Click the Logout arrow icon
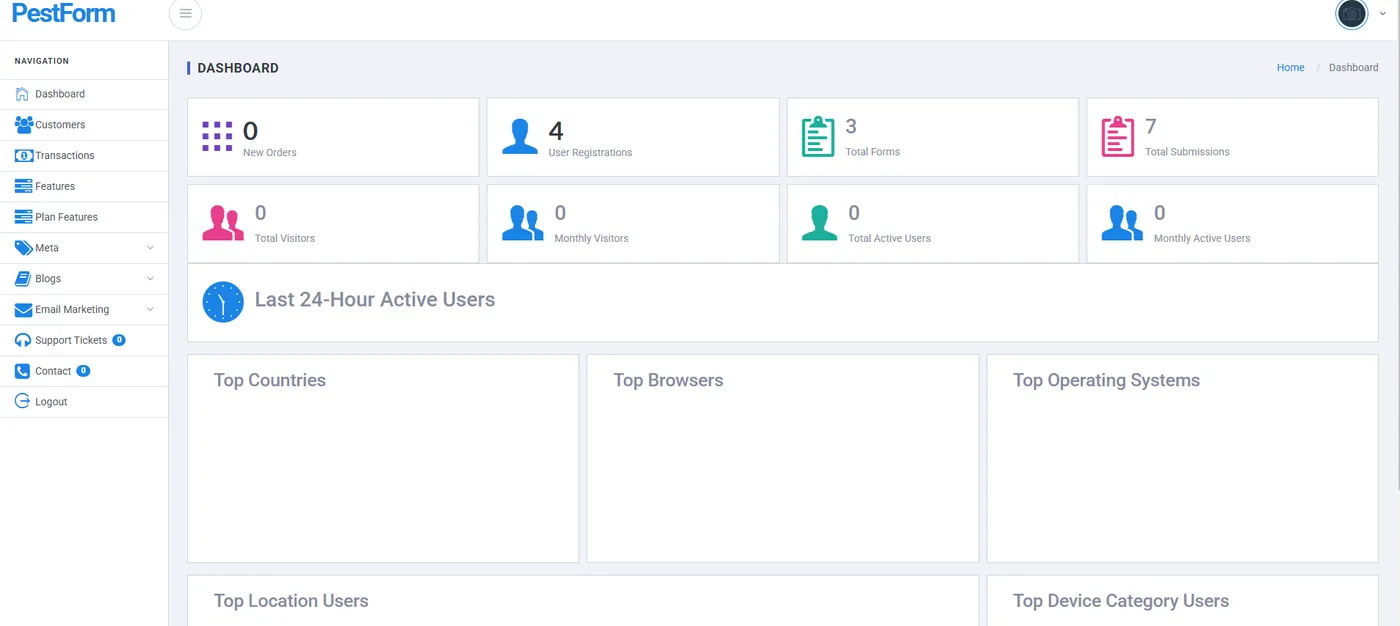Screen dimensions: 1400x626 tap(23, 402)
